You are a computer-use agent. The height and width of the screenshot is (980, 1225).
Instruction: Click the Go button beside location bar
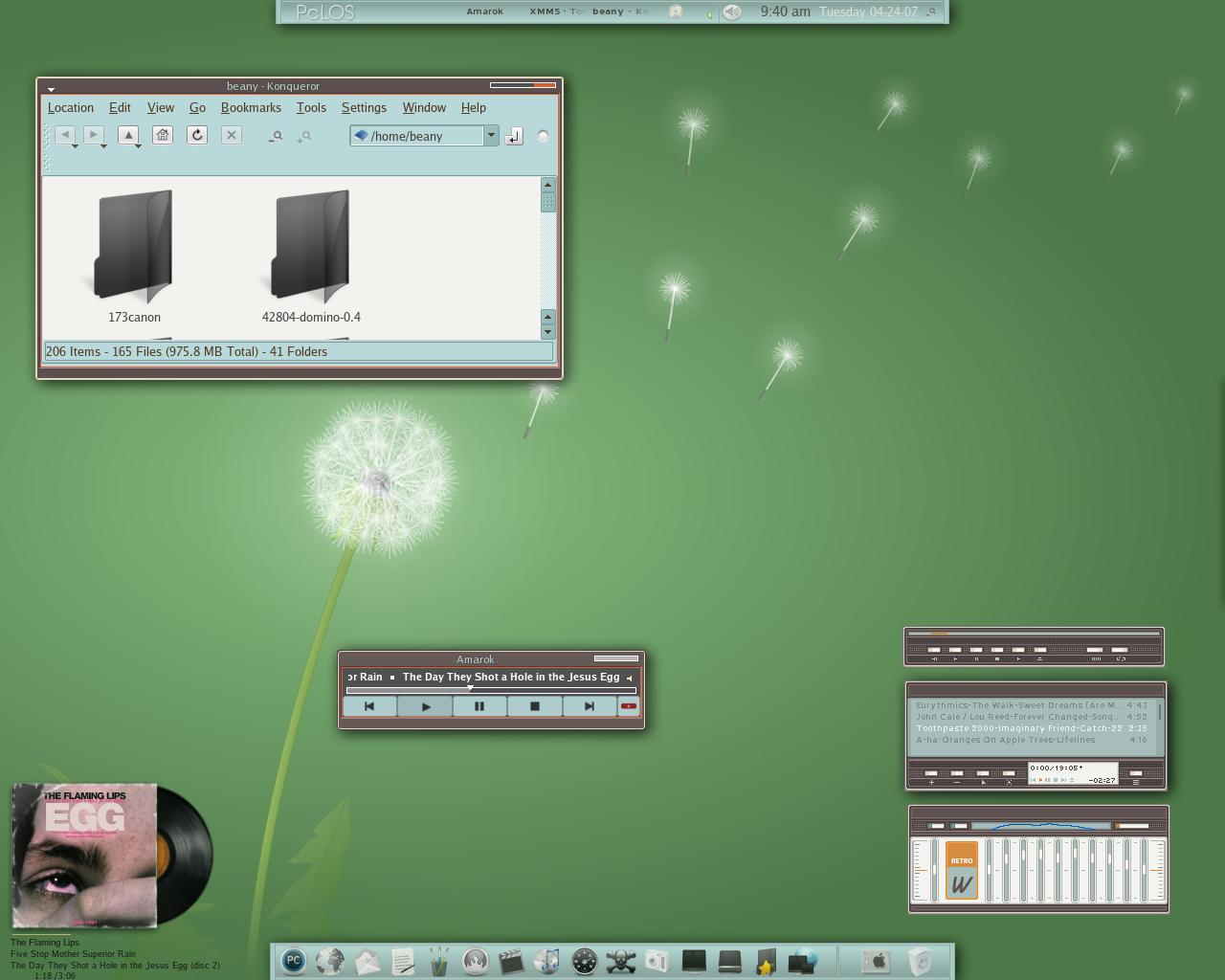tap(514, 136)
